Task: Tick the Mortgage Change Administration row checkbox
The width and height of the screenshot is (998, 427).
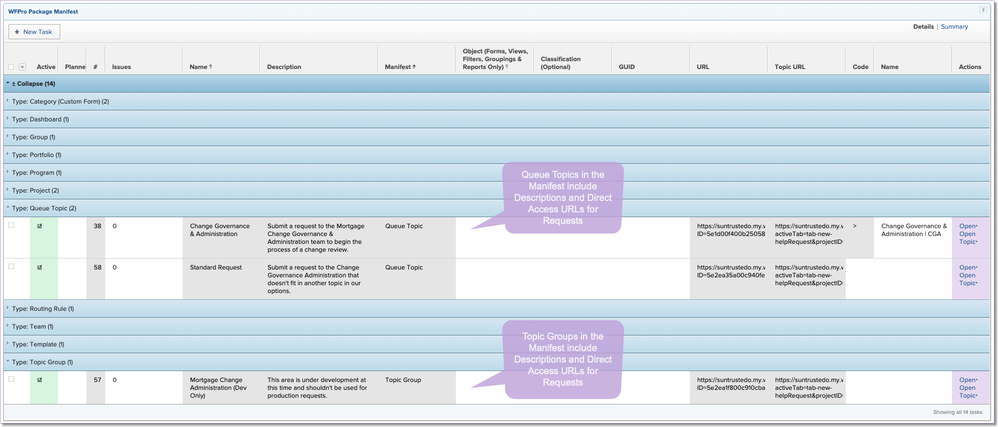Action: click(11, 379)
